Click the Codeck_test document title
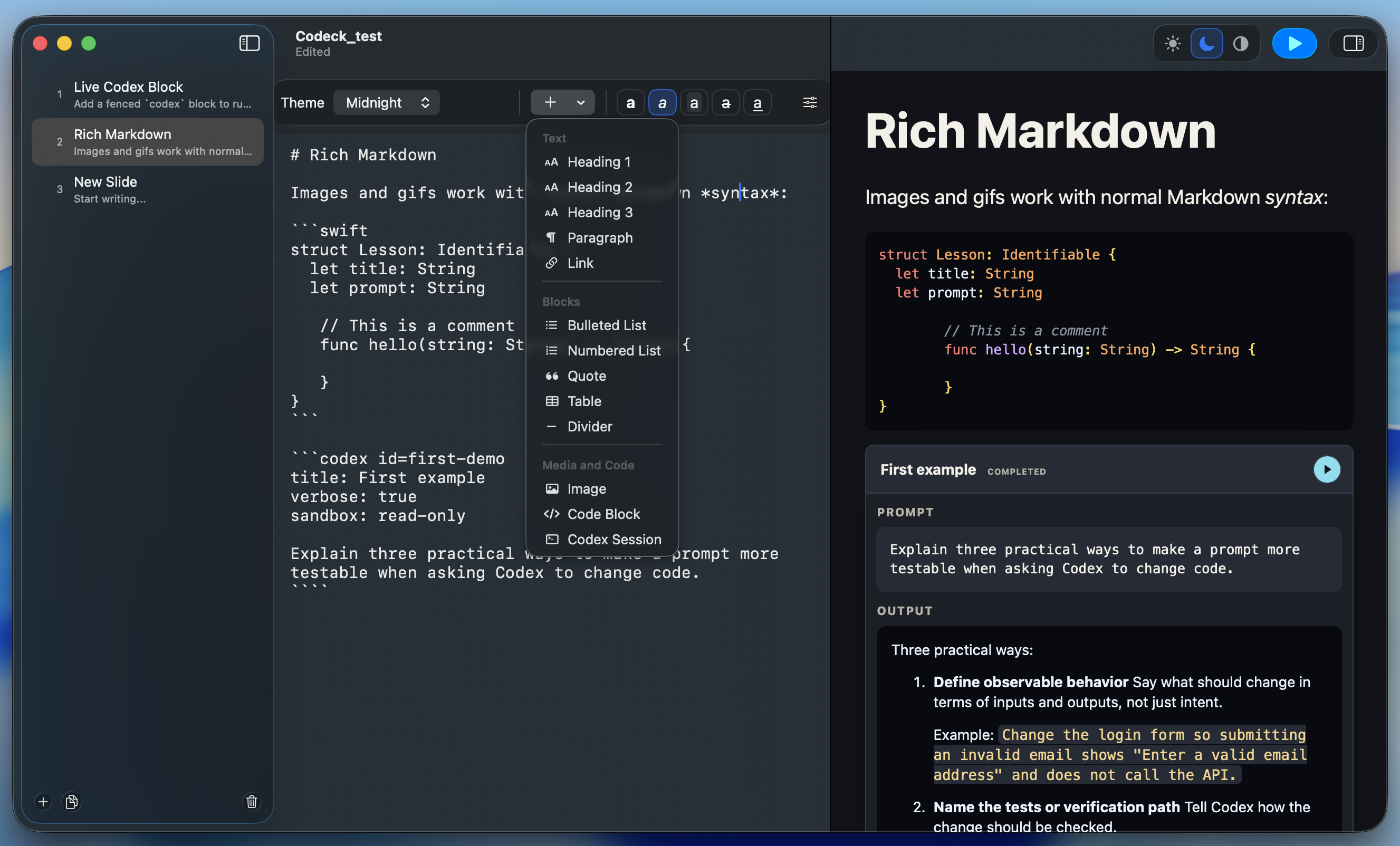1400x846 pixels. point(339,36)
